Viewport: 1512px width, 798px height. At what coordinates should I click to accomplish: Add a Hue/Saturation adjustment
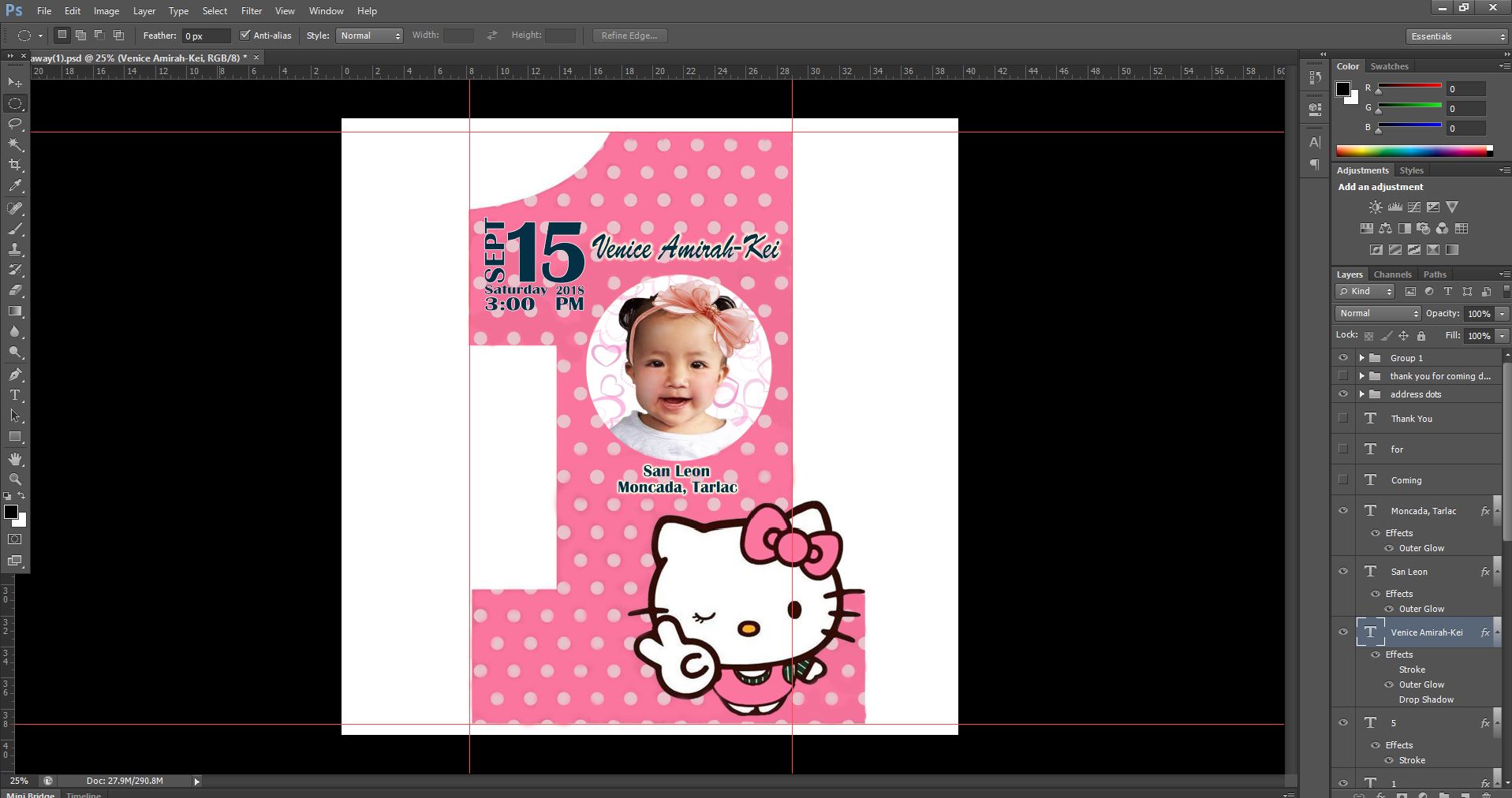coord(1366,229)
